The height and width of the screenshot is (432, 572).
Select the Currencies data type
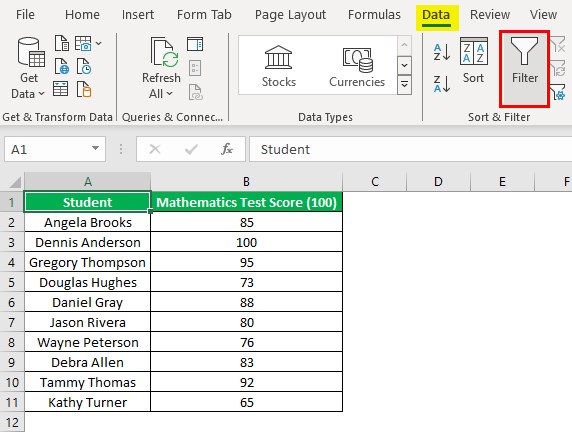(357, 66)
